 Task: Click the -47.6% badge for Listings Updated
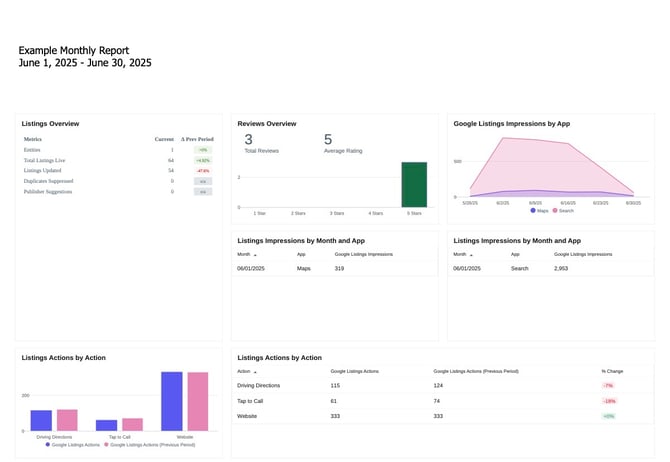point(203,171)
